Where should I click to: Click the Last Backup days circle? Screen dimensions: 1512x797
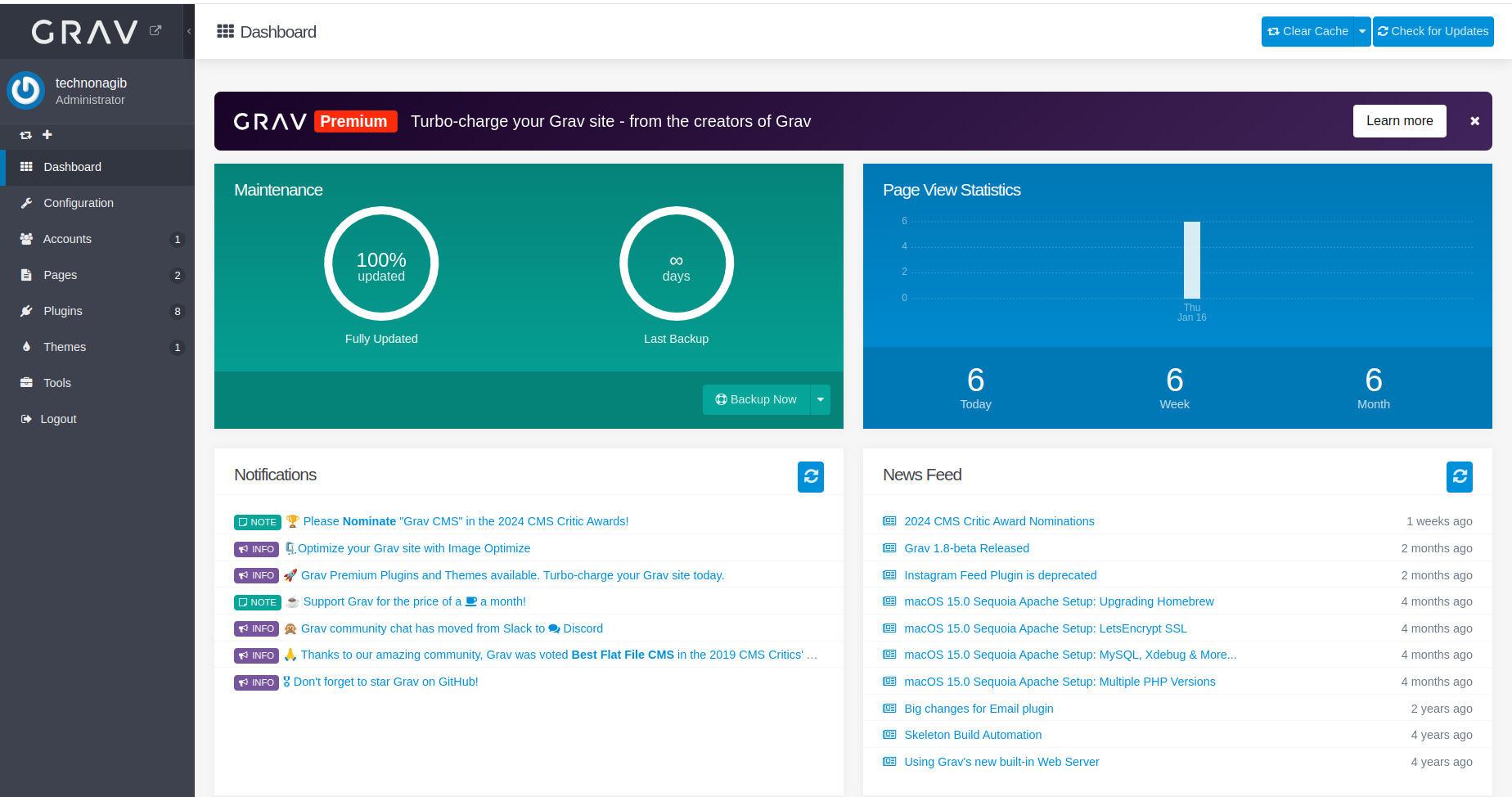(x=677, y=263)
